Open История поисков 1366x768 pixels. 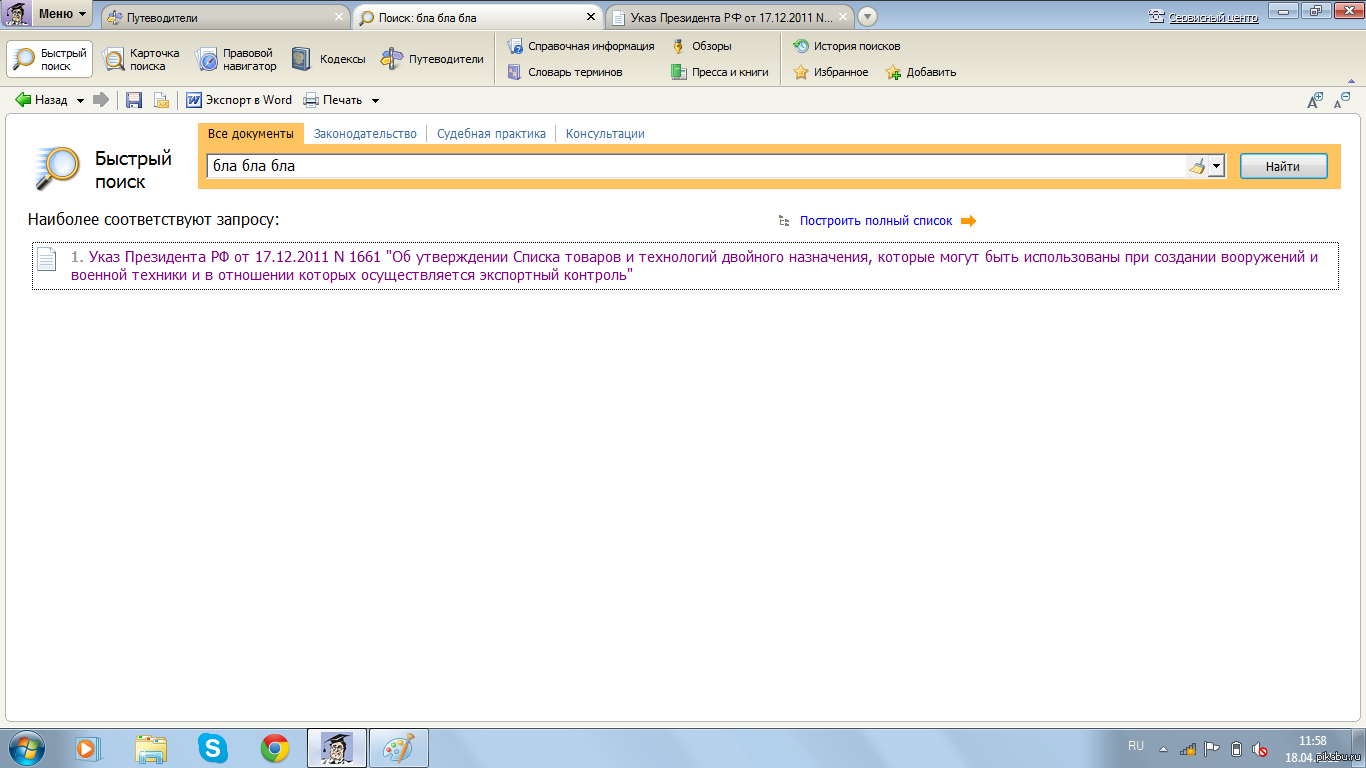pyautogui.click(x=846, y=46)
